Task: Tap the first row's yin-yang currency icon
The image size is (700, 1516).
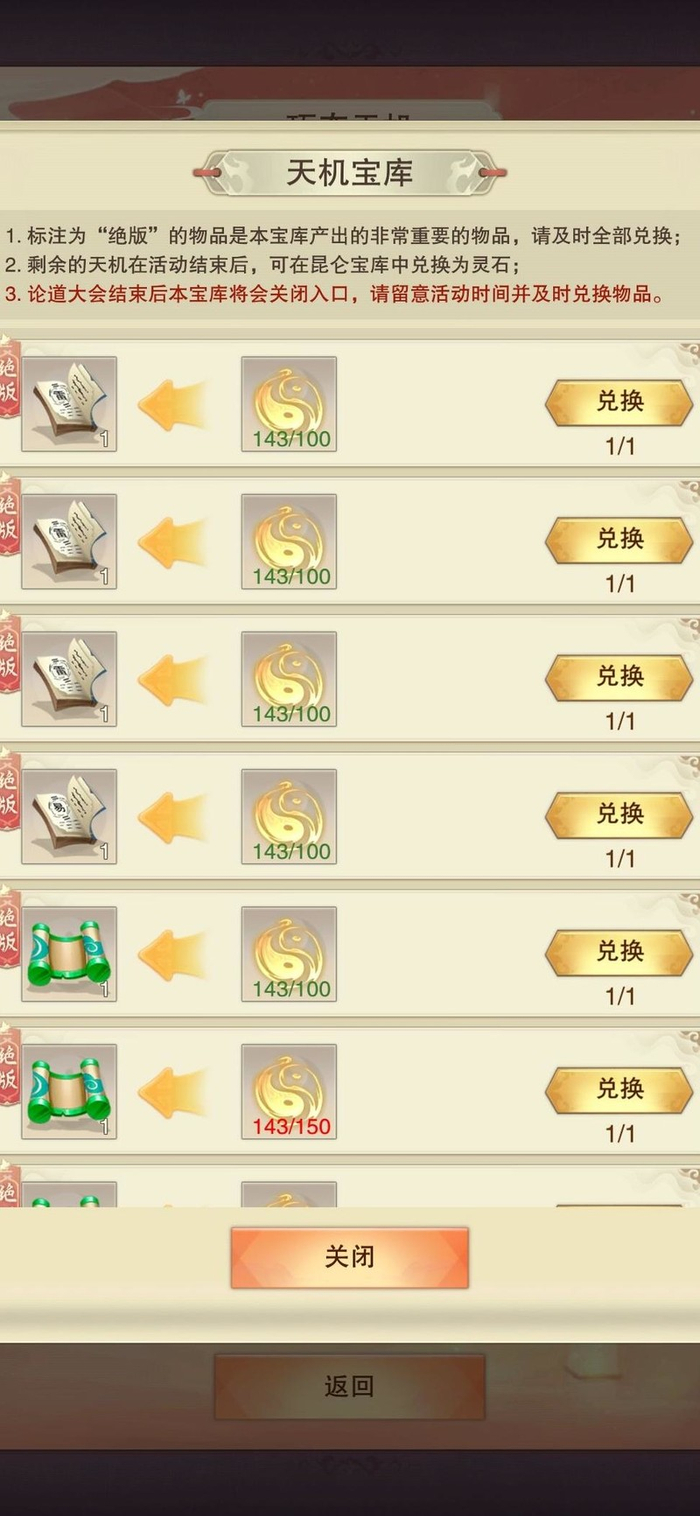Action: click(x=289, y=404)
